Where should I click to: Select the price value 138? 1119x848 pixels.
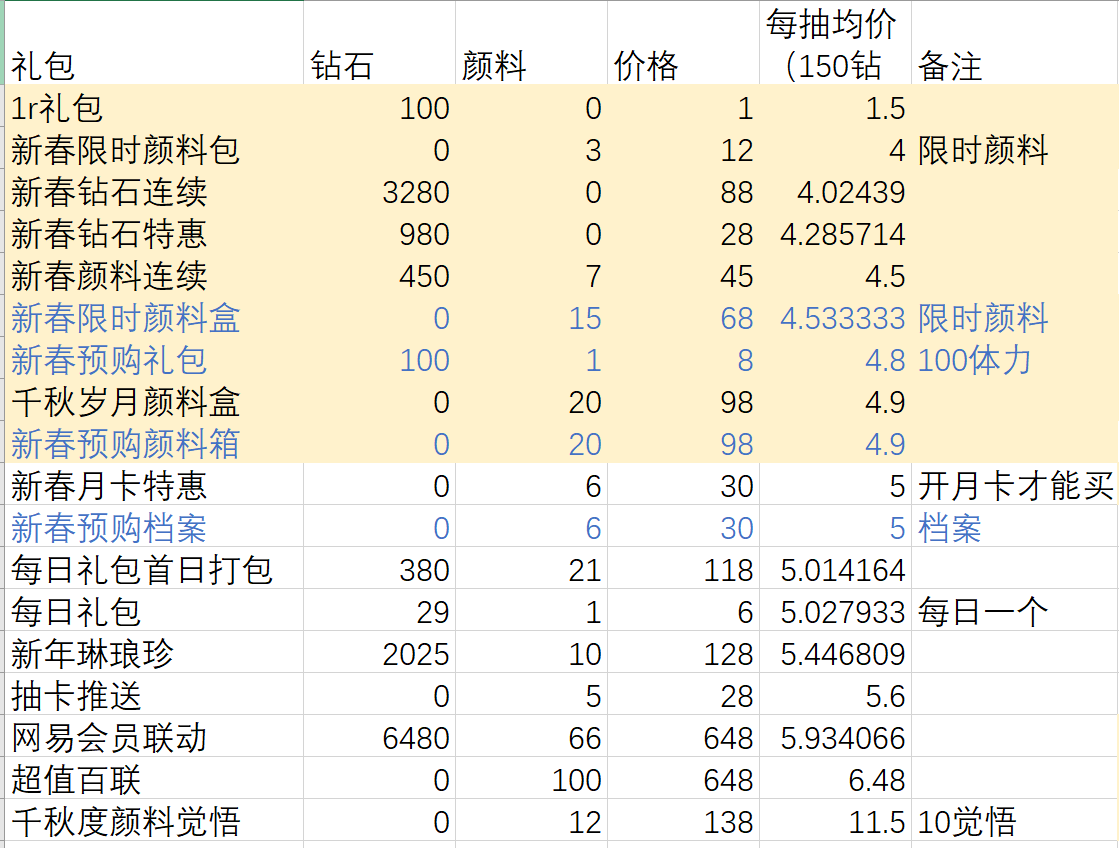[x=728, y=823]
